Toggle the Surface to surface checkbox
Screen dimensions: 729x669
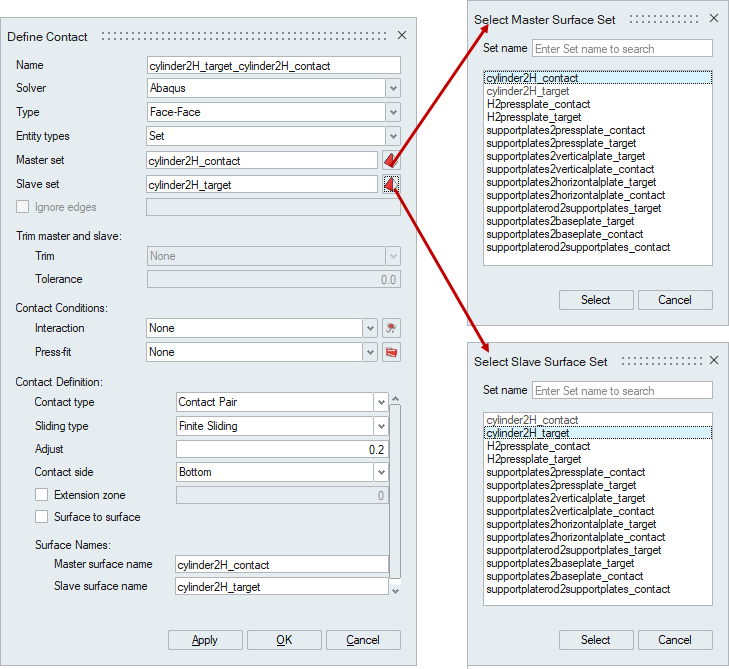pos(42,517)
